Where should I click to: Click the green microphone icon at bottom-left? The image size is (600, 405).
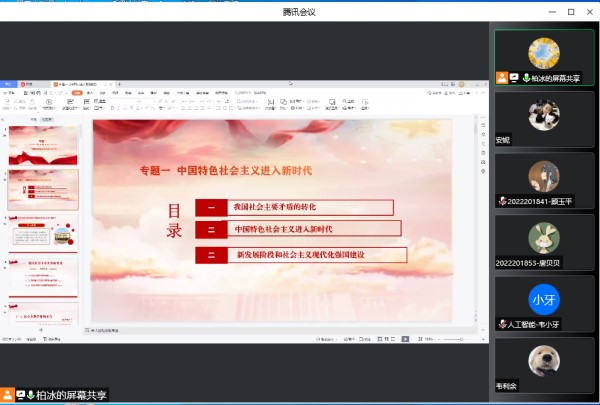pyautogui.click(x=31, y=395)
